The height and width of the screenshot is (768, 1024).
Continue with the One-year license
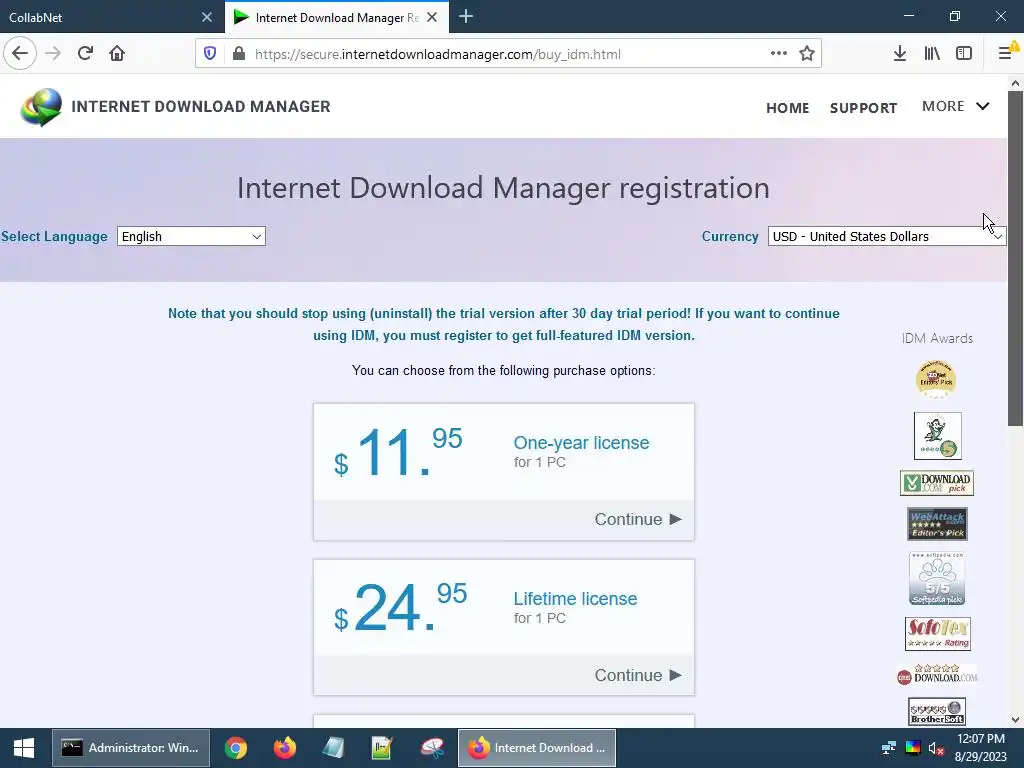(x=637, y=519)
